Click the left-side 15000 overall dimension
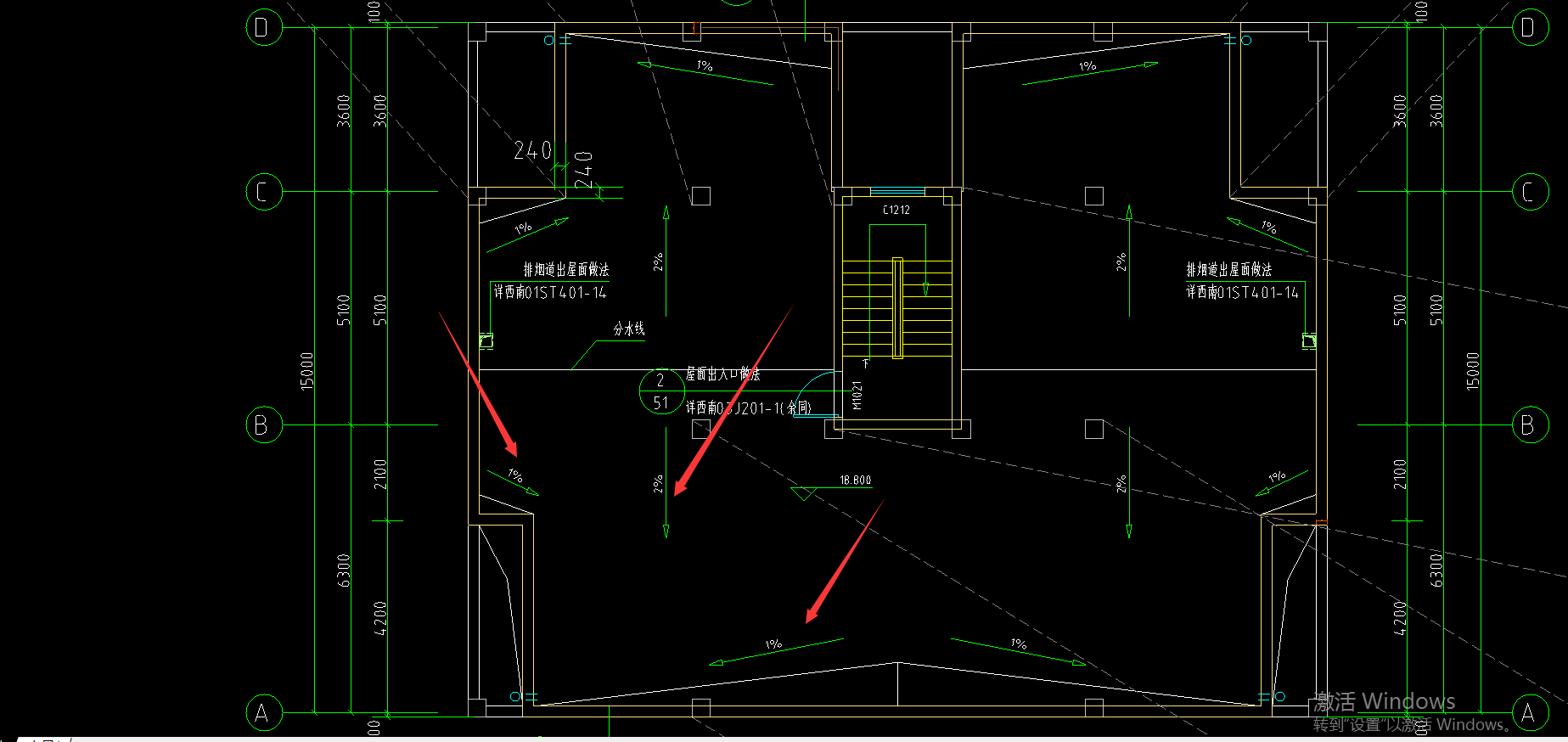The height and width of the screenshot is (742, 1568). pos(307,371)
